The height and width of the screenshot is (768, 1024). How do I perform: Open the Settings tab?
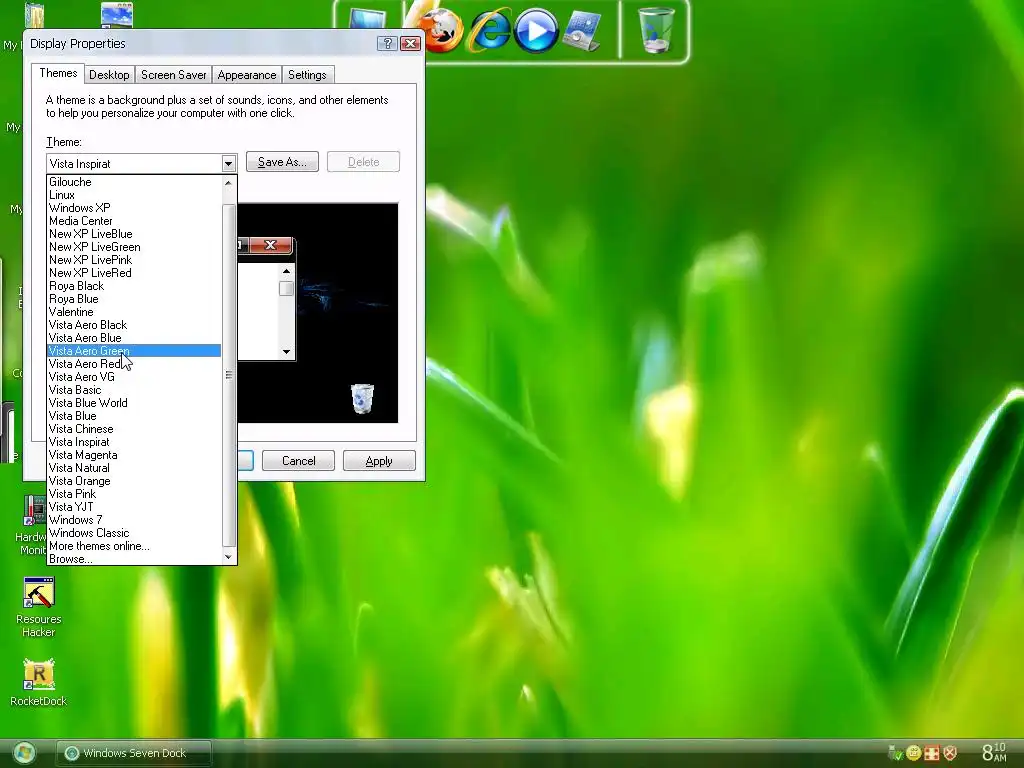click(307, 75)
